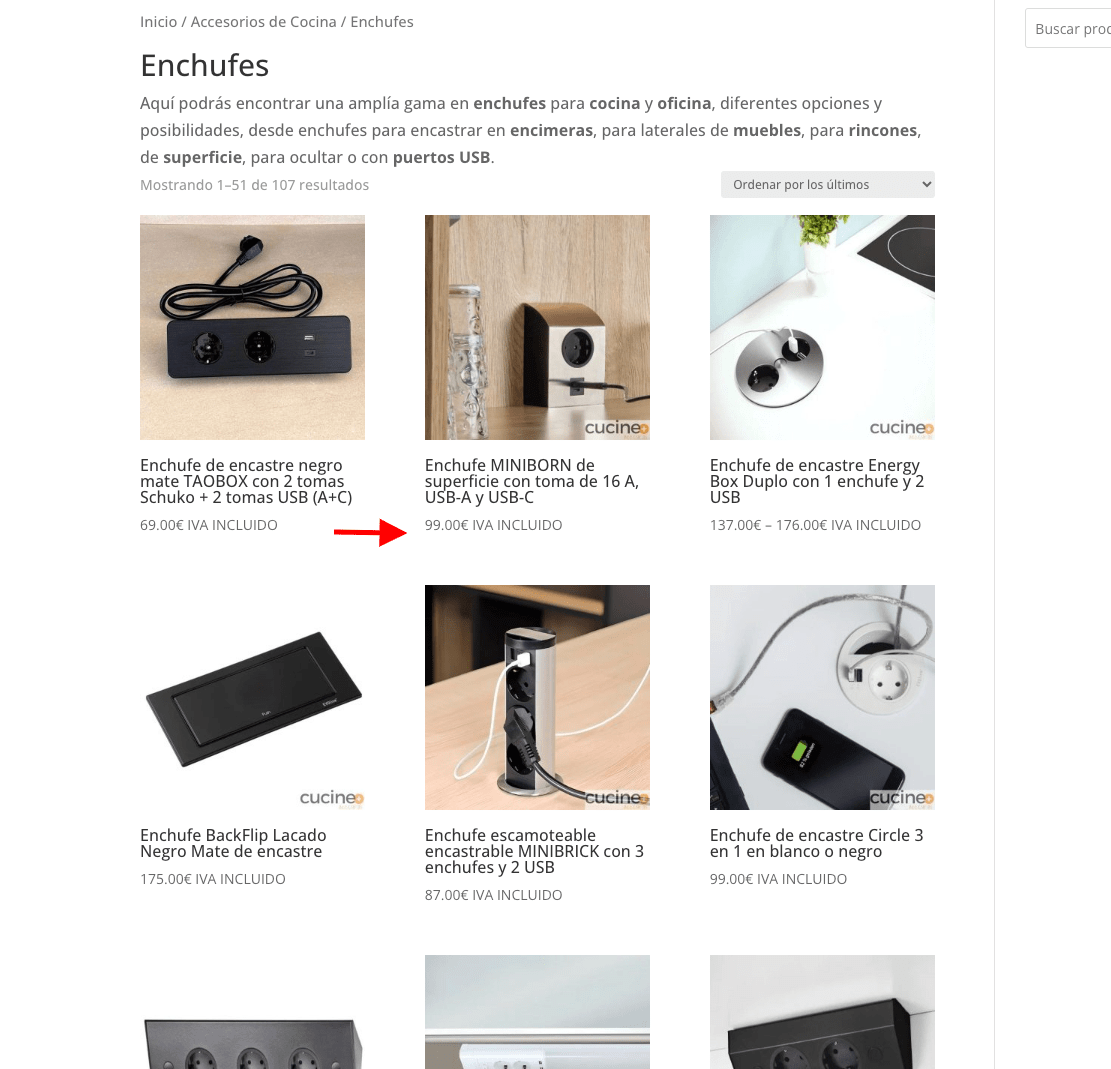Click the bottom-middle white socket strip image

click(x=537, y=1012)
